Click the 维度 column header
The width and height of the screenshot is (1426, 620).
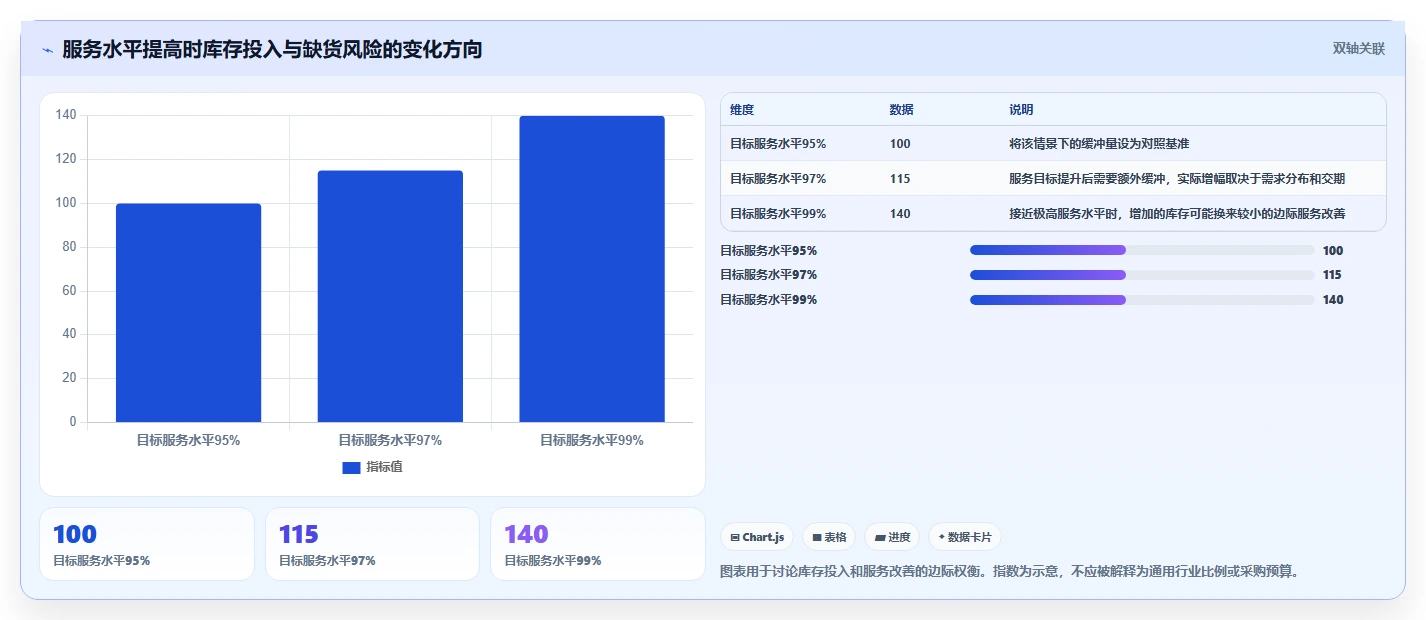tap(742, 110)
